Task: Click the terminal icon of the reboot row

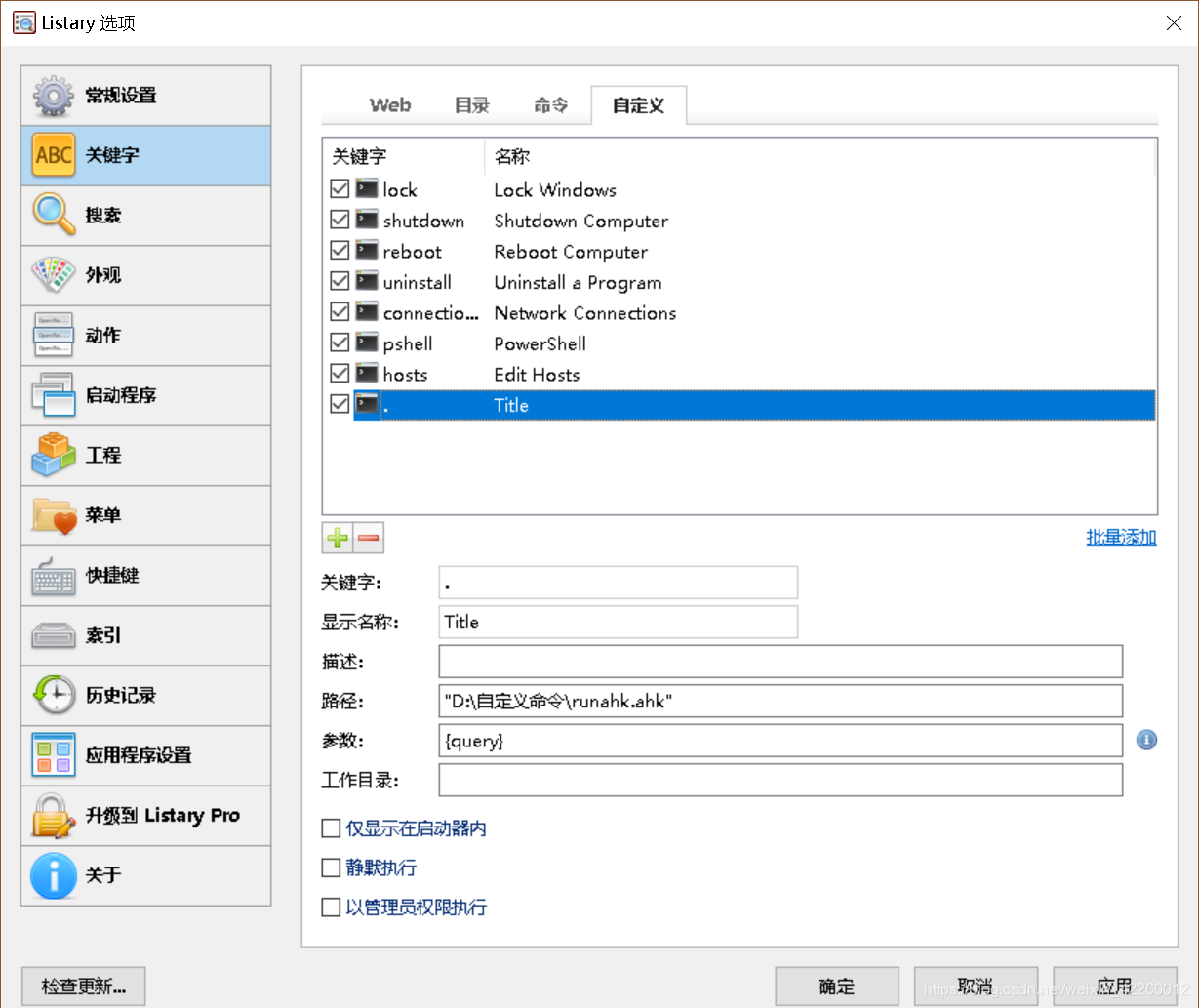Action: [366, 251]
